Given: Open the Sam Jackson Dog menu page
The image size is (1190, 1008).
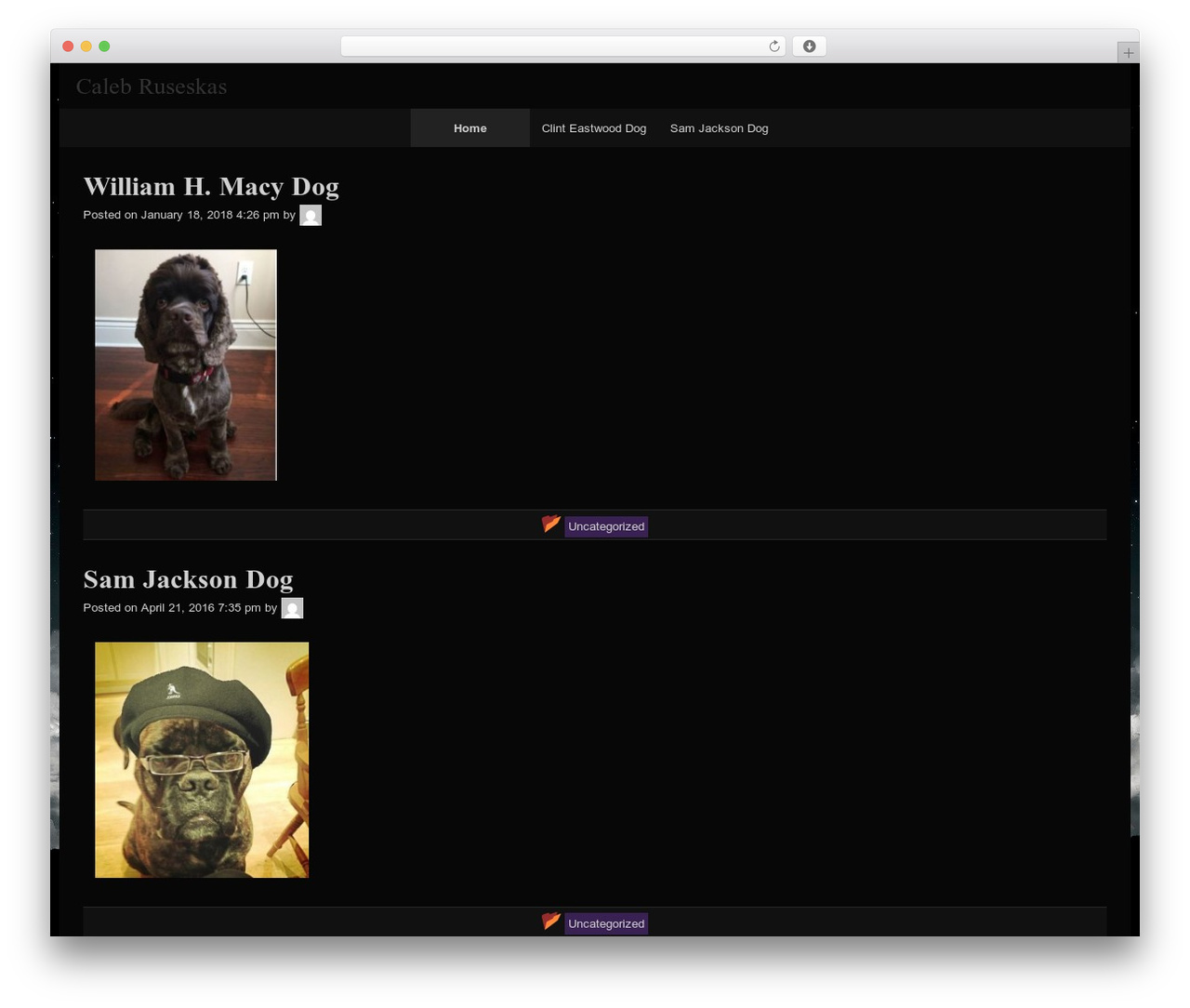Looking at the screenshot, I should (x=720, y=128).
